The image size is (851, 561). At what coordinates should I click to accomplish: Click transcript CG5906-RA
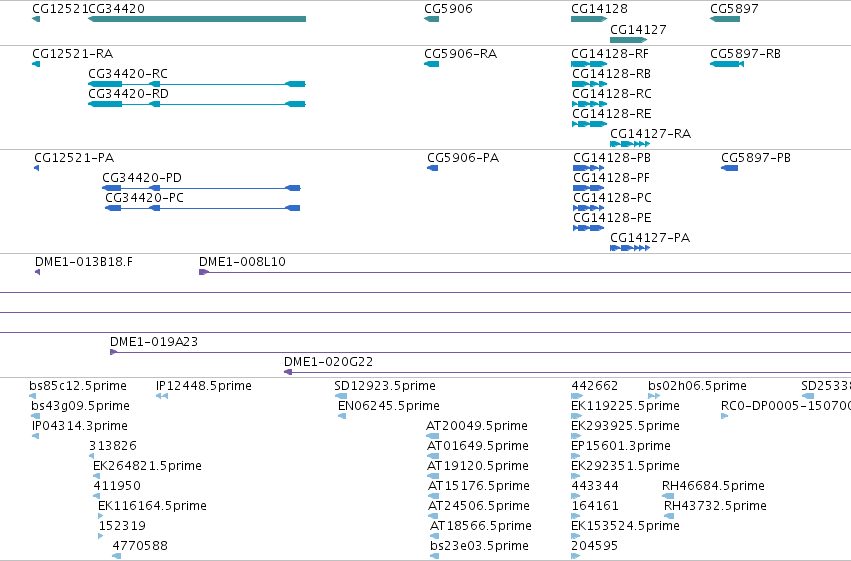pyautogui.click(x=431, y=64)
